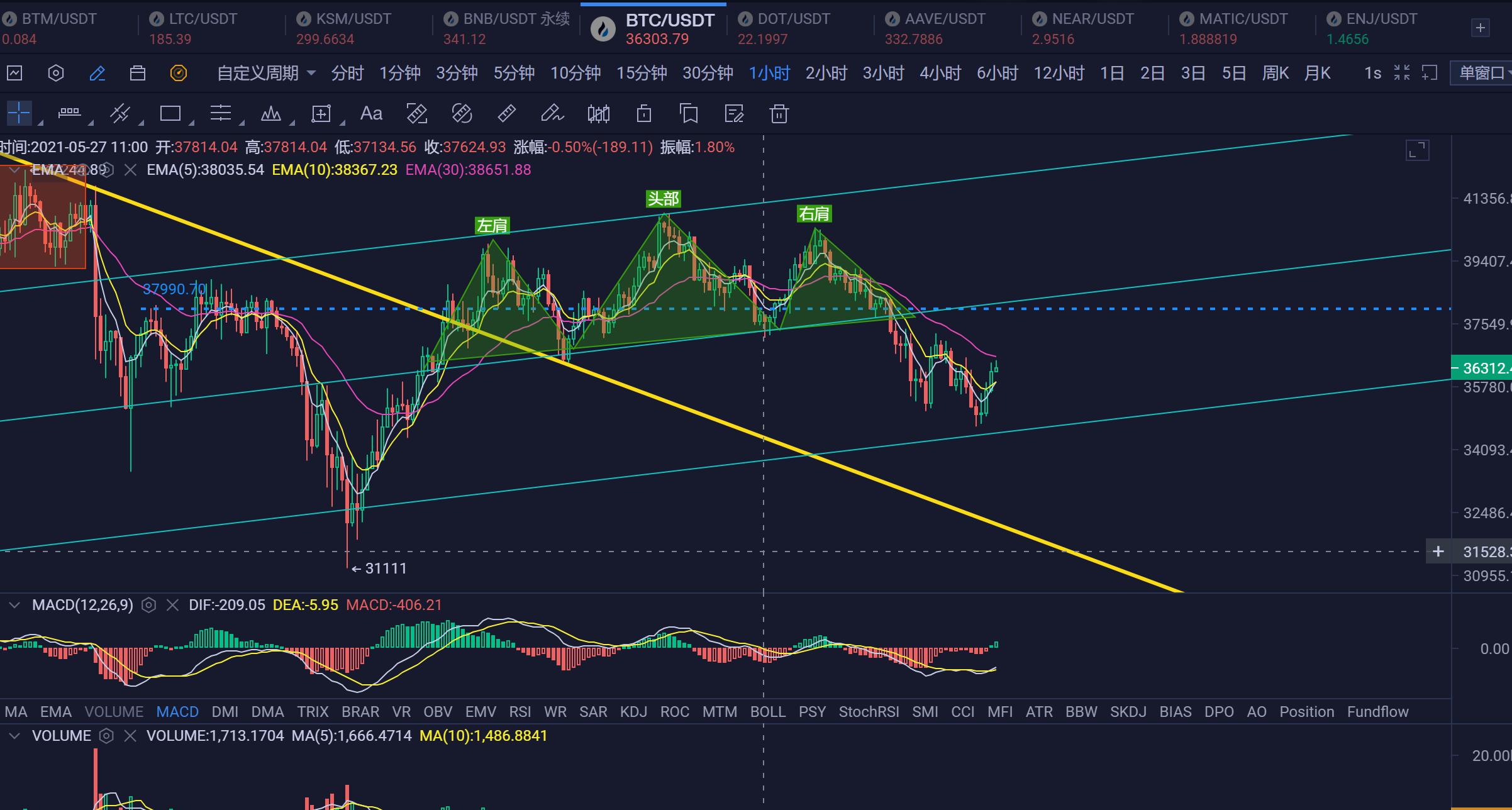The height and width of the screenshot is (810, 1512).
Task: Open VOLUME indicator settings gear
Action: coord(106,736)
